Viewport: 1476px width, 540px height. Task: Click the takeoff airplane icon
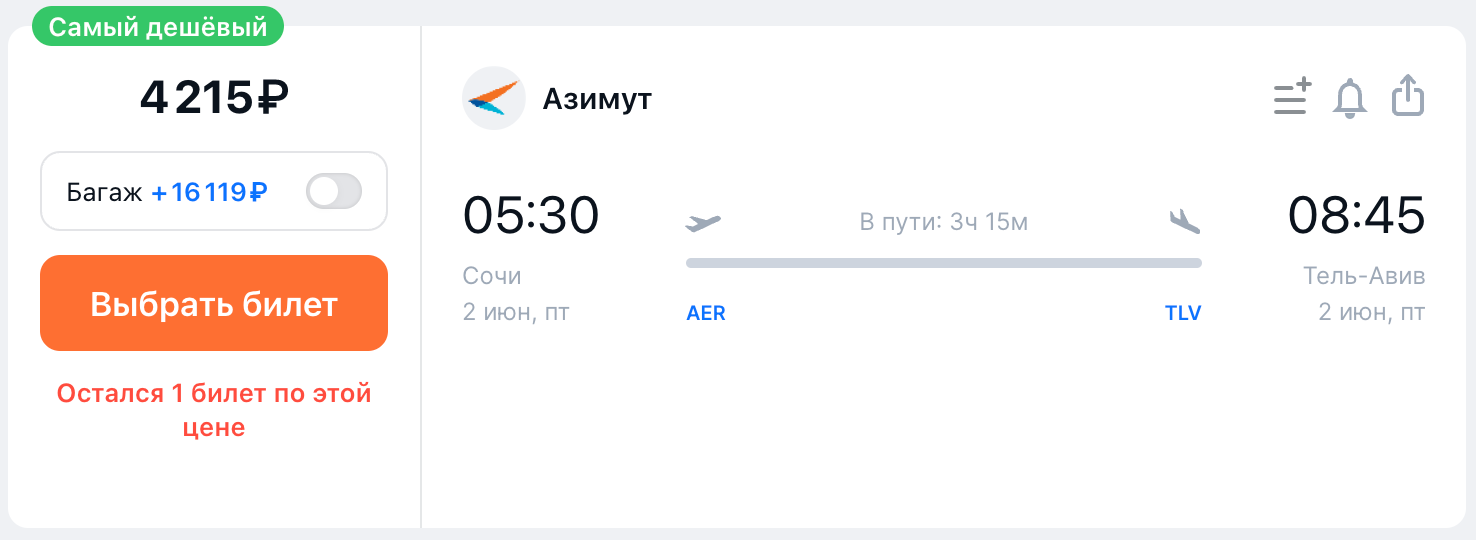click(x=703, y=222)
